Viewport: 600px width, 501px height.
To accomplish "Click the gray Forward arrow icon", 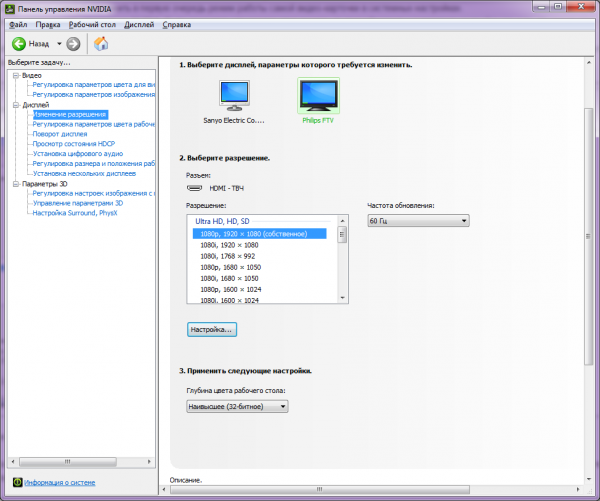I will [73, 44].
